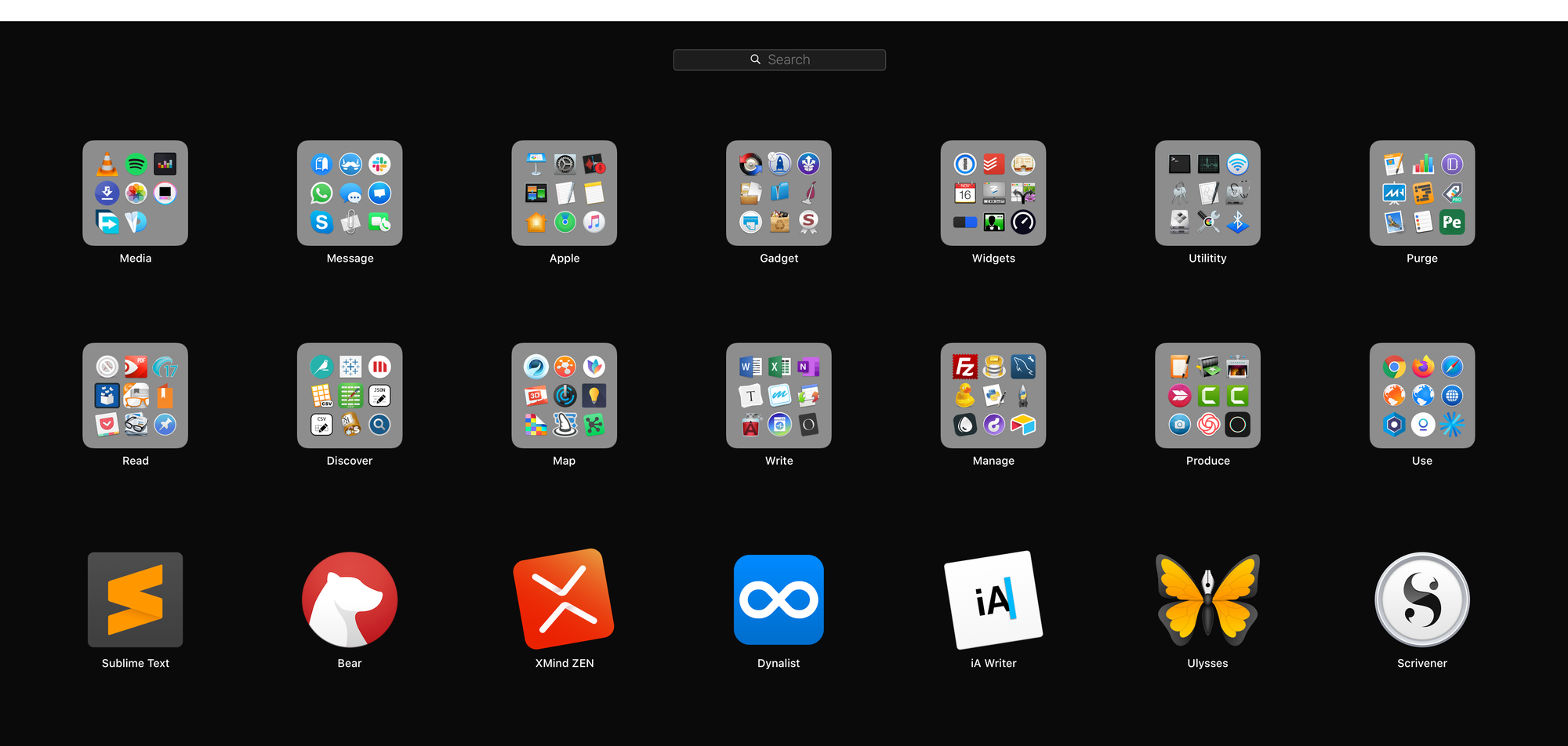
Task: Click the Bear app label
Action: pos(350,663)
